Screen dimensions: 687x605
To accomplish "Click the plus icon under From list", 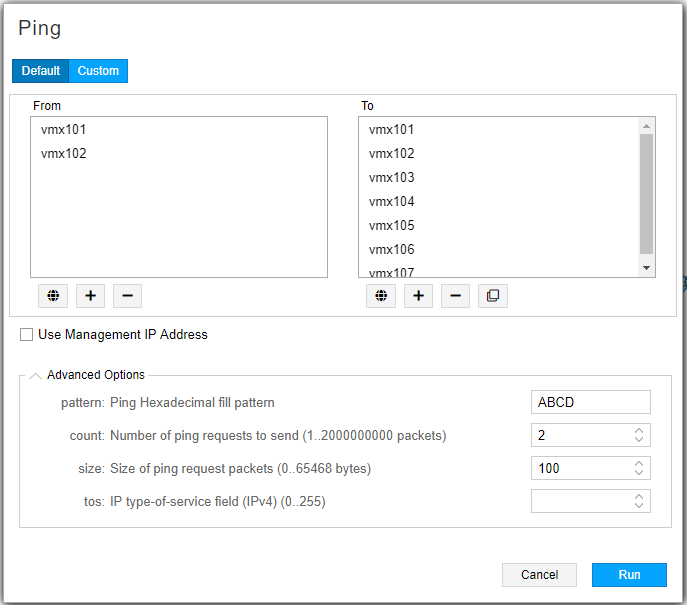I will [x=90, y=296].
